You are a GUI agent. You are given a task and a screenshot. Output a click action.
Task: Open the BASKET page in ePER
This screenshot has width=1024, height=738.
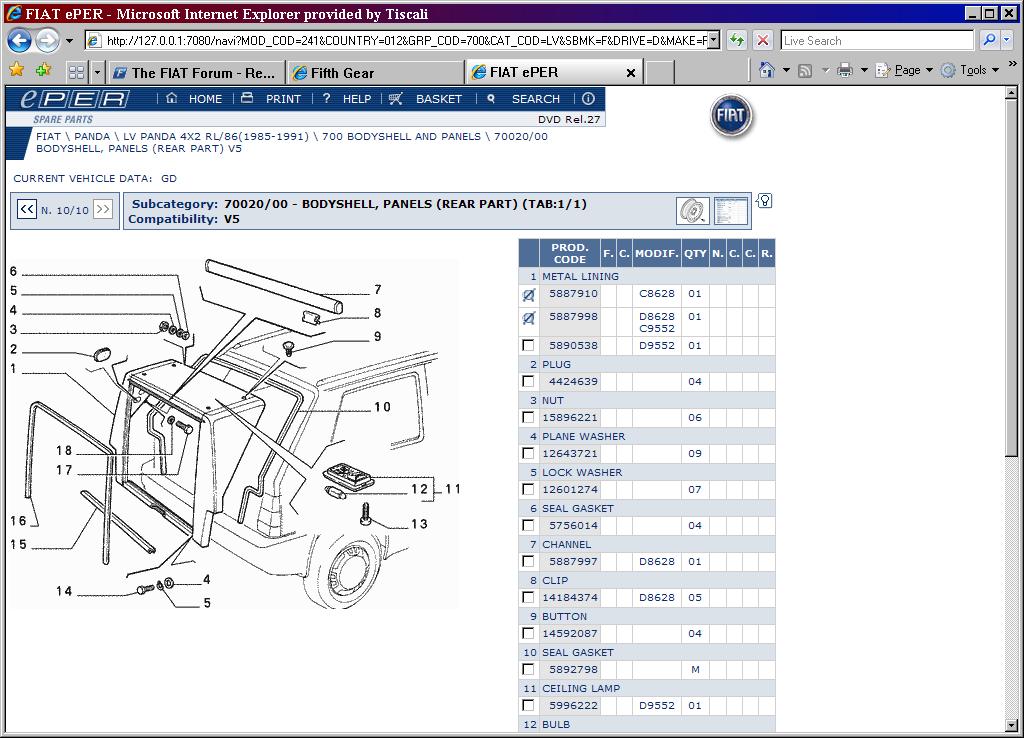coord(427,99)
